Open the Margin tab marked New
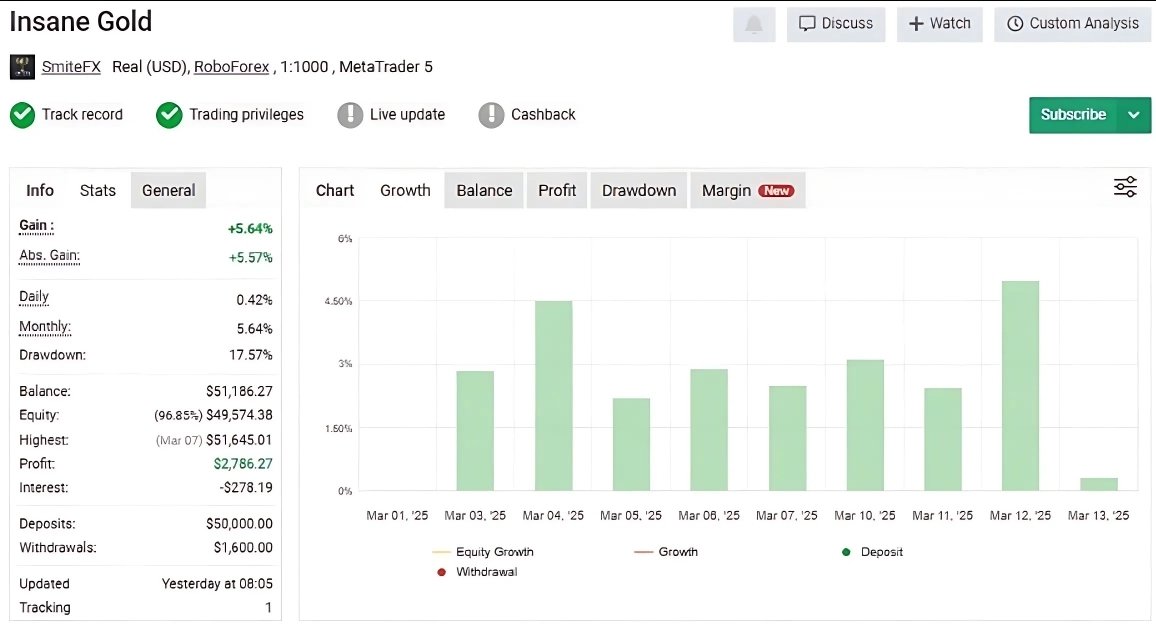The width and height of the screenshot is (1156, 626). click(x=747, y=190)
